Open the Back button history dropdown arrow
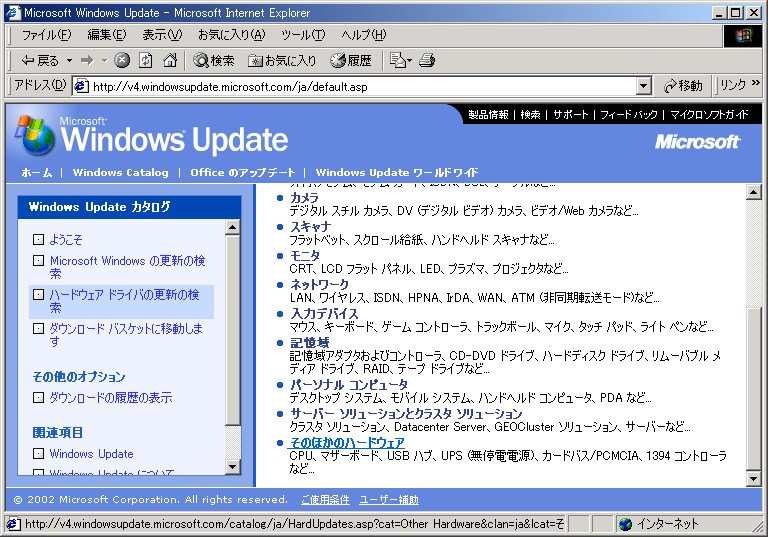Viewport: 768px width, 537px height. pos(69,61)
